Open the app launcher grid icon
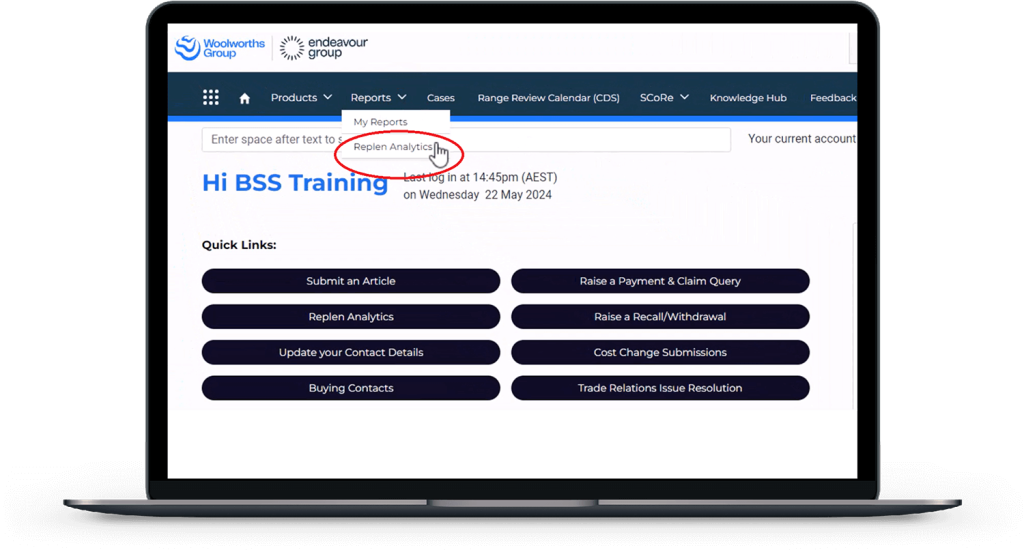The image size is (1024, 550). click(211, 97)
